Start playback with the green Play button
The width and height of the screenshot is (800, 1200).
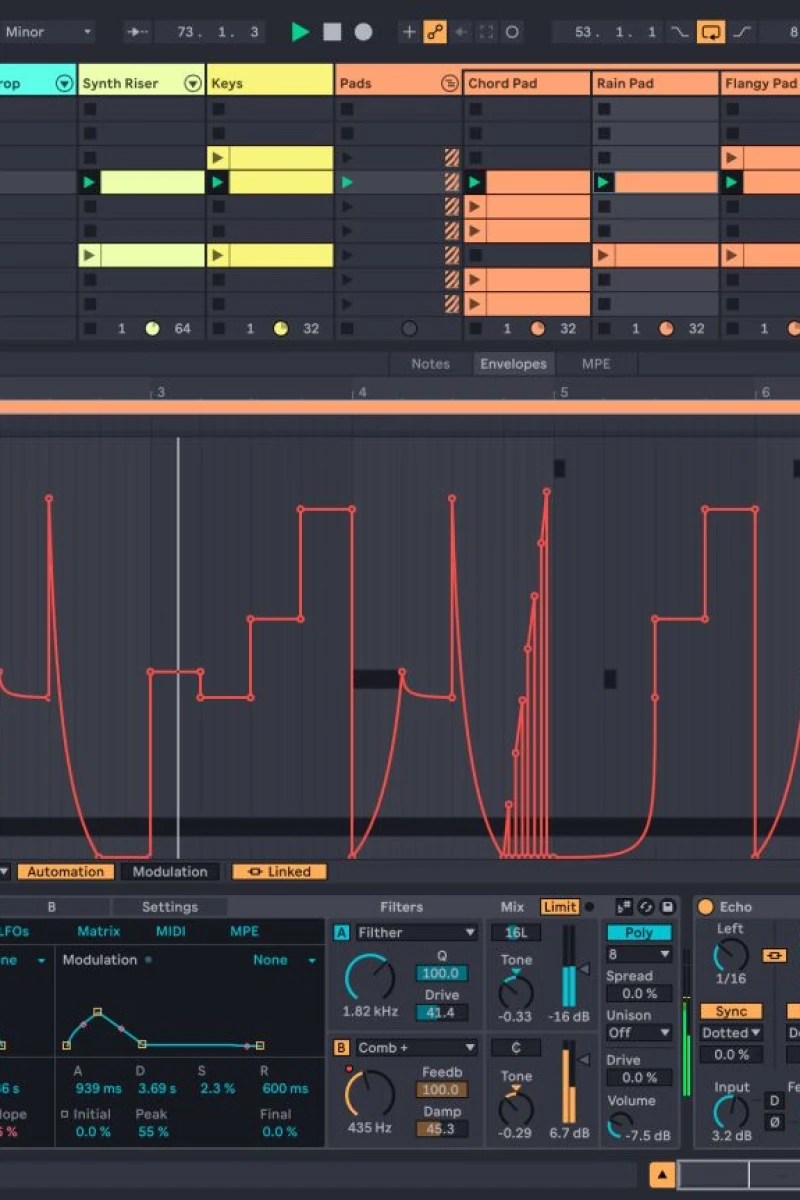click(300, 32)
